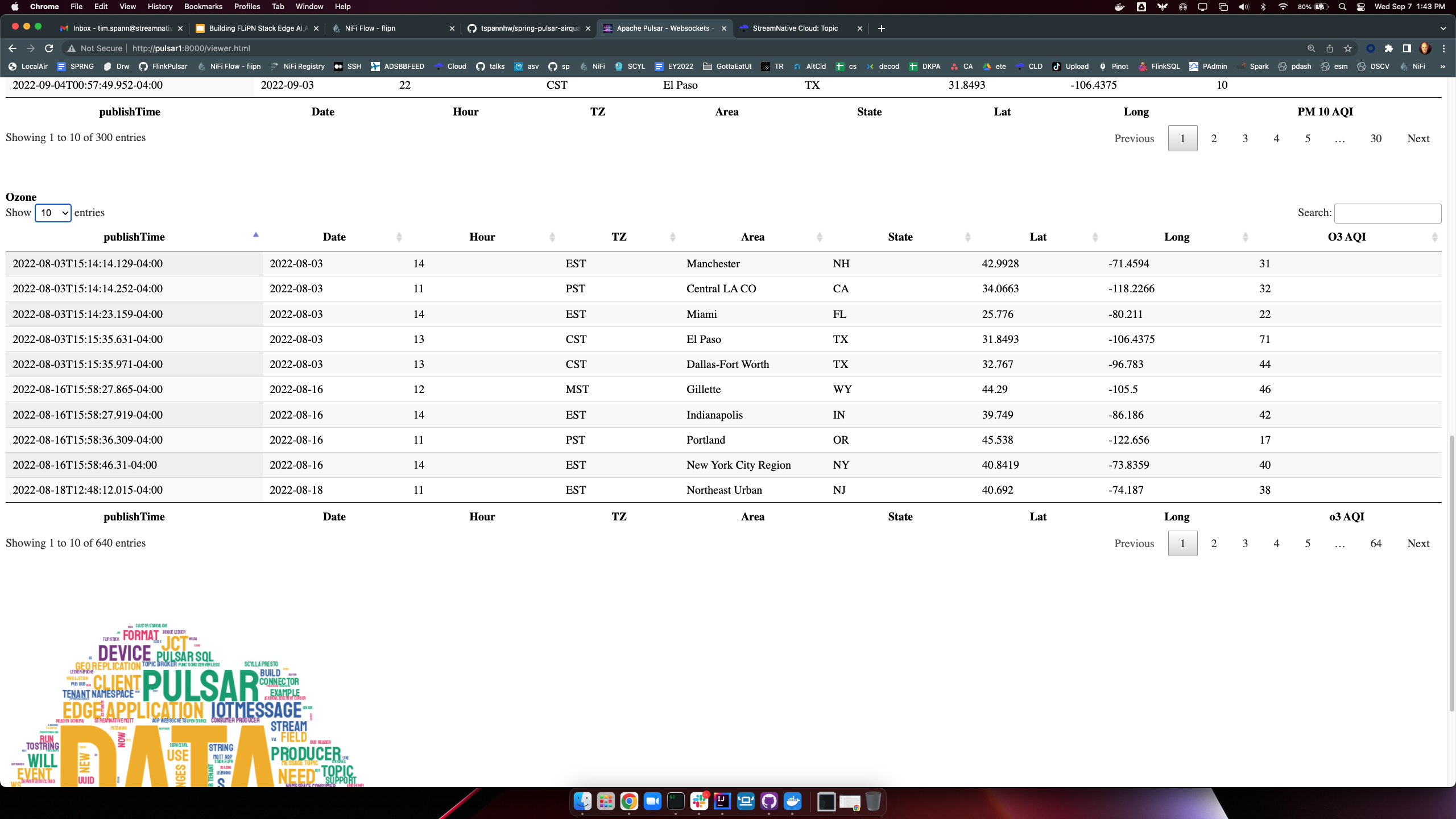
Task: Open the Bookmarks menu in the menu bar
Action: click(x=203, y=7)
